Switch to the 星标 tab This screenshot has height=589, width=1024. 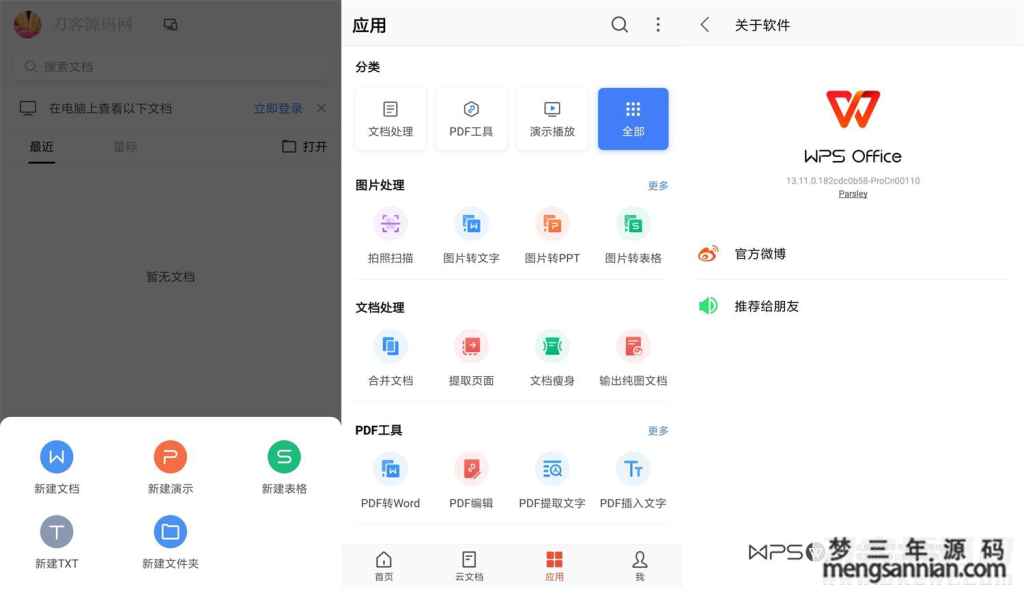(x=125, y=147)
